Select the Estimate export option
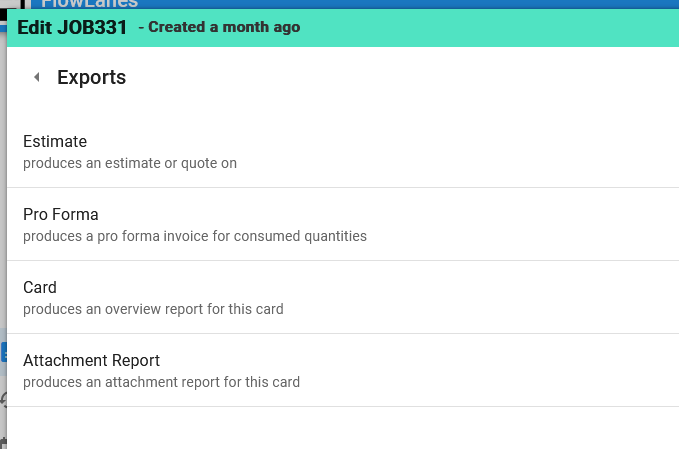The image size is (679, 449). (x=343, y=152)
